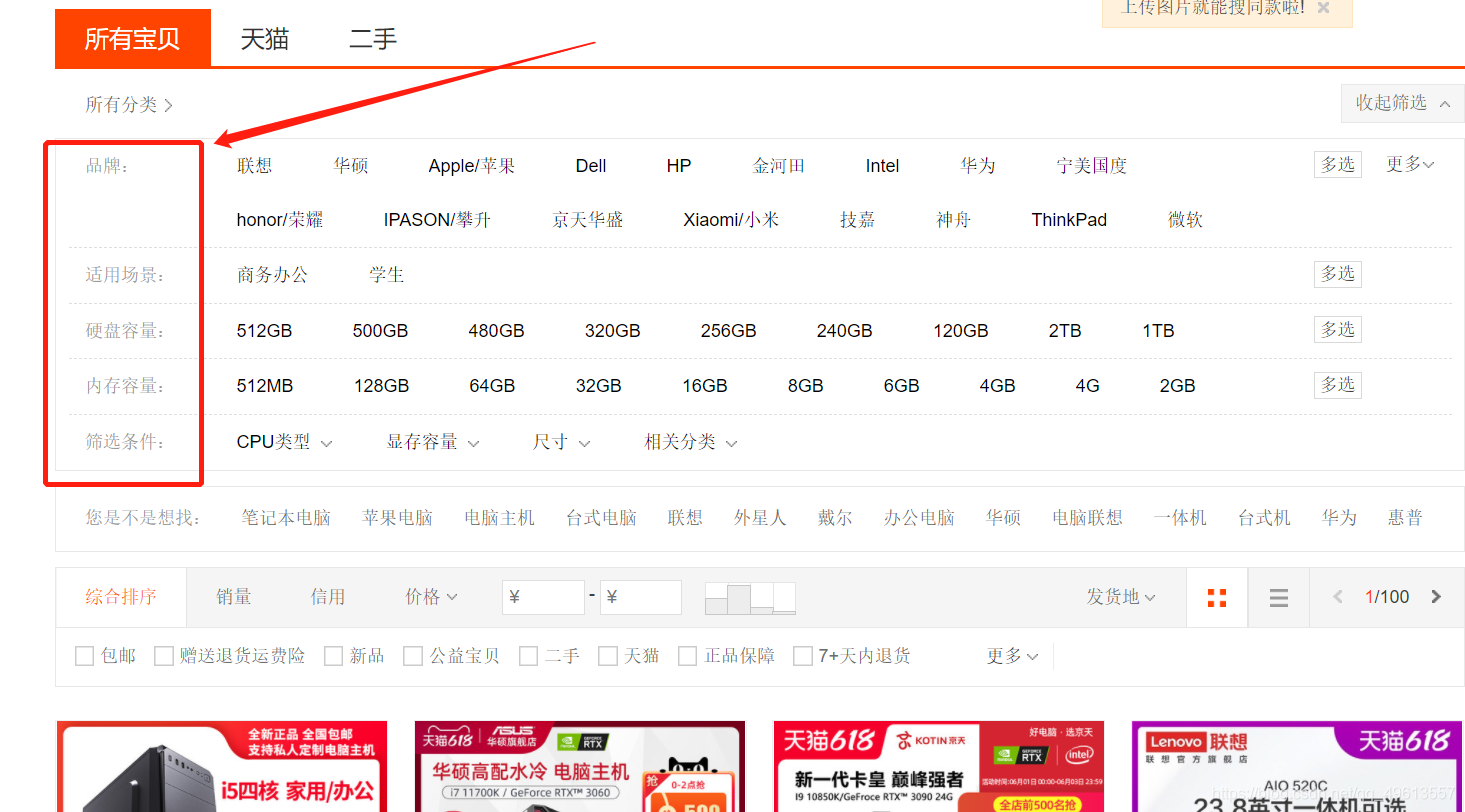Select 商务办公 usage scenario
The height and width of the screenshot is (812, 1465).
(272, 275)
